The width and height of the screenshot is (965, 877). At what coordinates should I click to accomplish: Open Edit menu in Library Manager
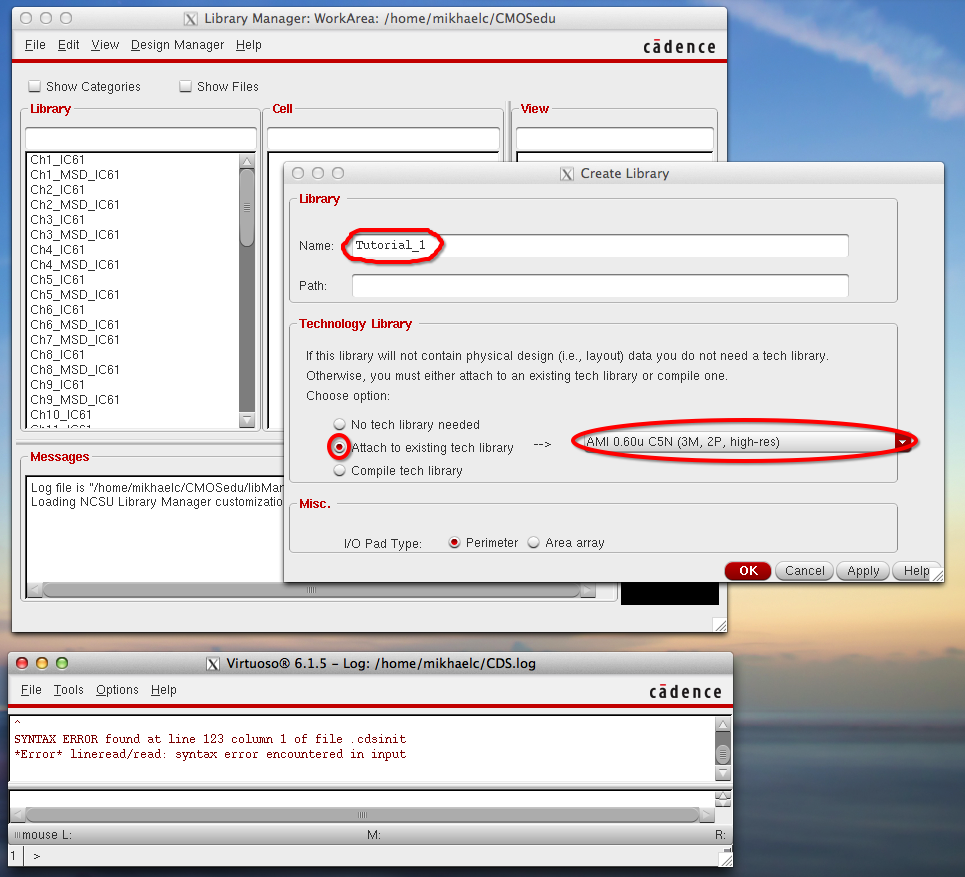[x=68, y=45]
